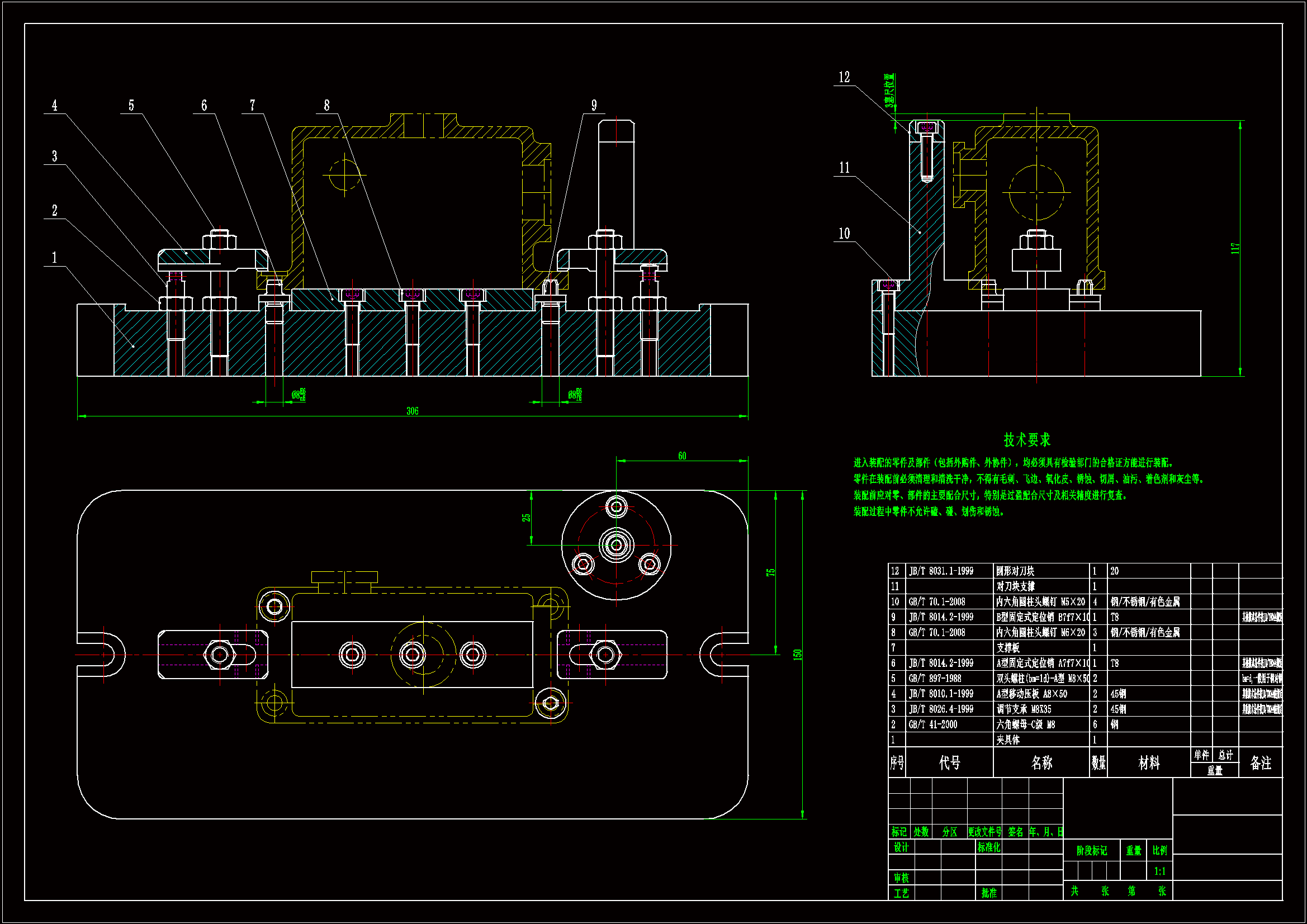Click the 圆形对刀块 row in parts list

coord(1015,571)
